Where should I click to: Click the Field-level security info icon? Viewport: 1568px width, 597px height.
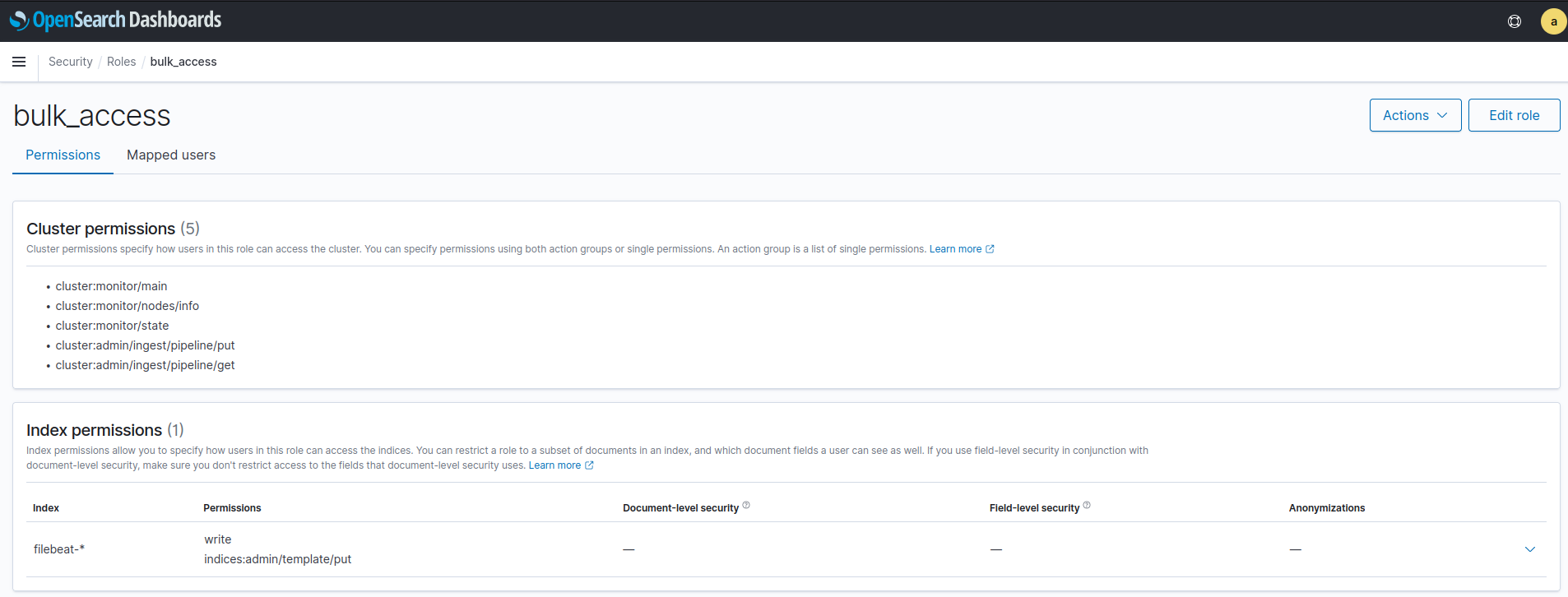pos(1087,506)
